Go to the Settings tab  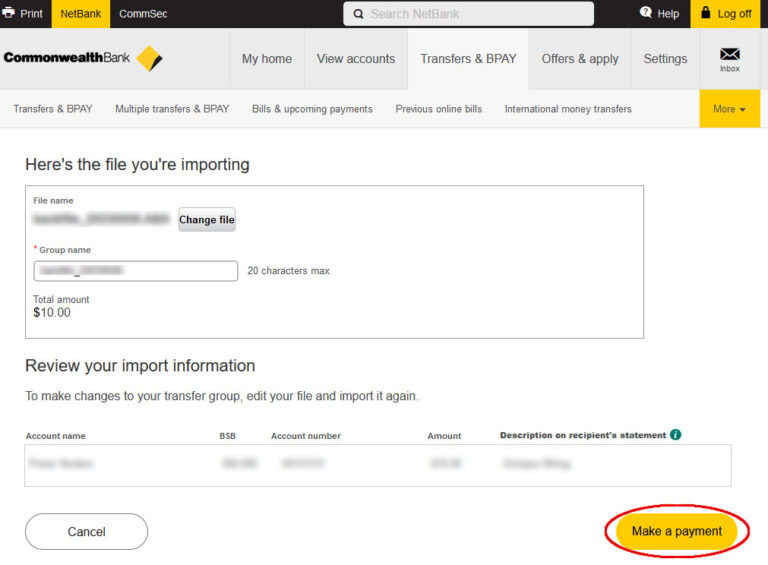click(x=665, y=59)
